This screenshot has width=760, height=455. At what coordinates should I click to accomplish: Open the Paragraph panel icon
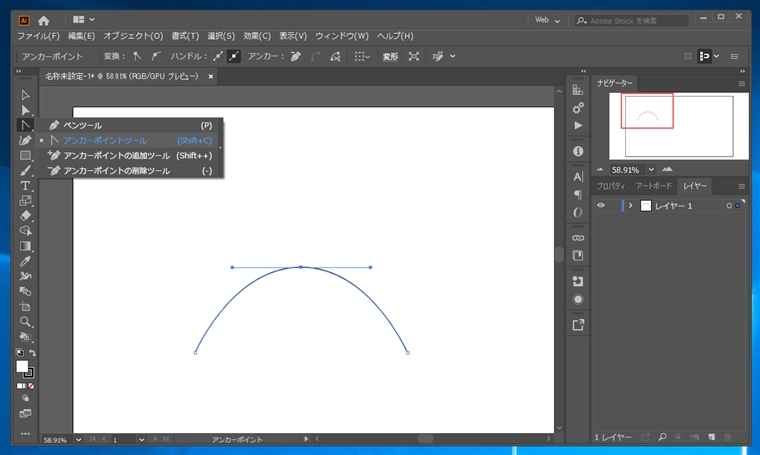(x=578, y=194)
